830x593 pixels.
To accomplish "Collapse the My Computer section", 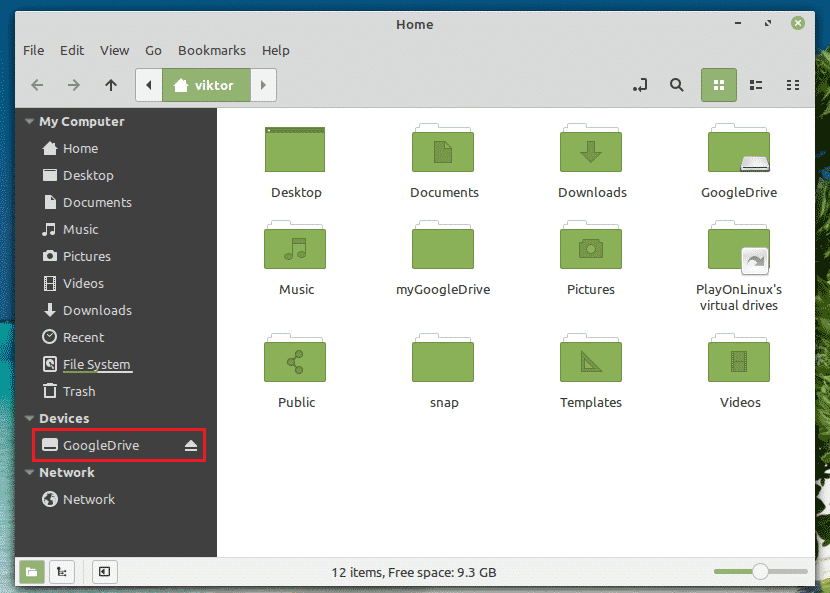I will (28, 122).
